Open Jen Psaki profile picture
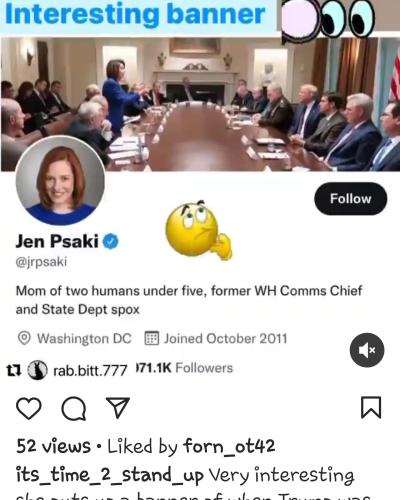The width and height of the screenshot is (400, 500). [60, 181]
